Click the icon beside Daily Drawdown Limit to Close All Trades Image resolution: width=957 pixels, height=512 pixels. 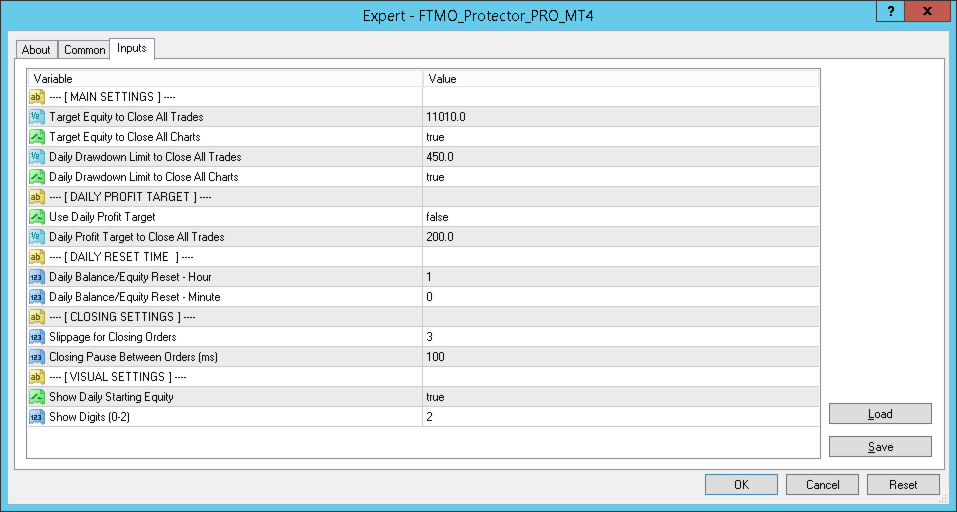[37, 157]
